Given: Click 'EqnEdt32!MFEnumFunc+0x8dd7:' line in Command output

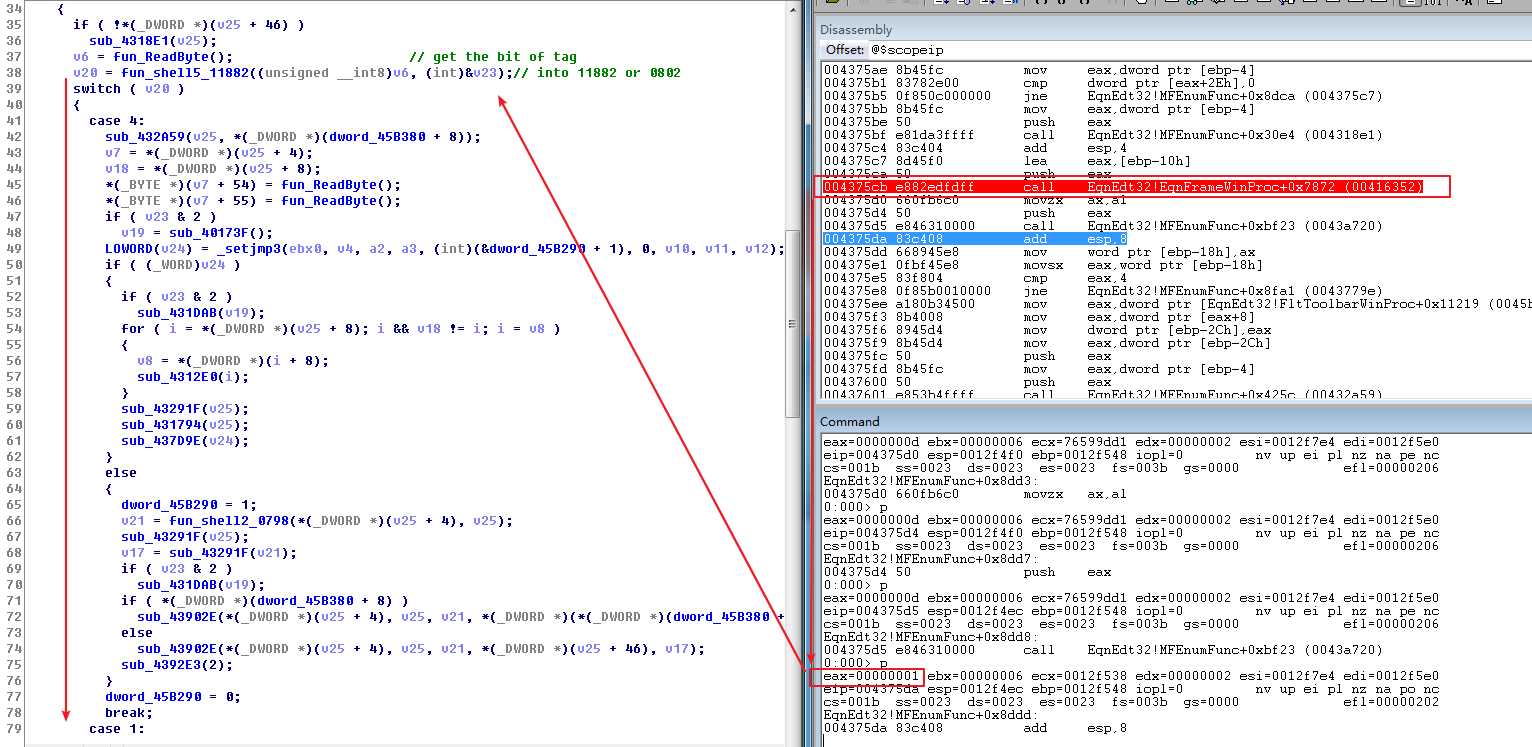Looking at the screenshot, I should click(x=931, y=559).
